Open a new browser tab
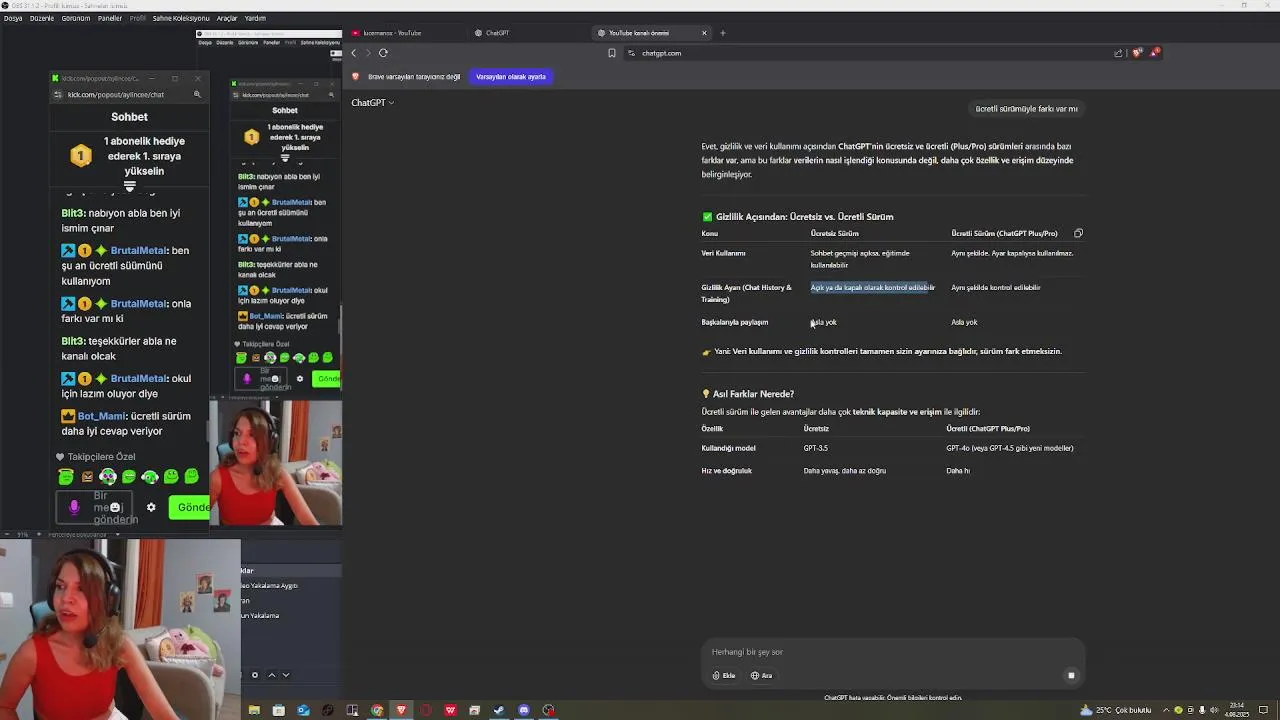The width and height of the screenshot is (1280, 720). pyautogui.click(x=723, y=33)
